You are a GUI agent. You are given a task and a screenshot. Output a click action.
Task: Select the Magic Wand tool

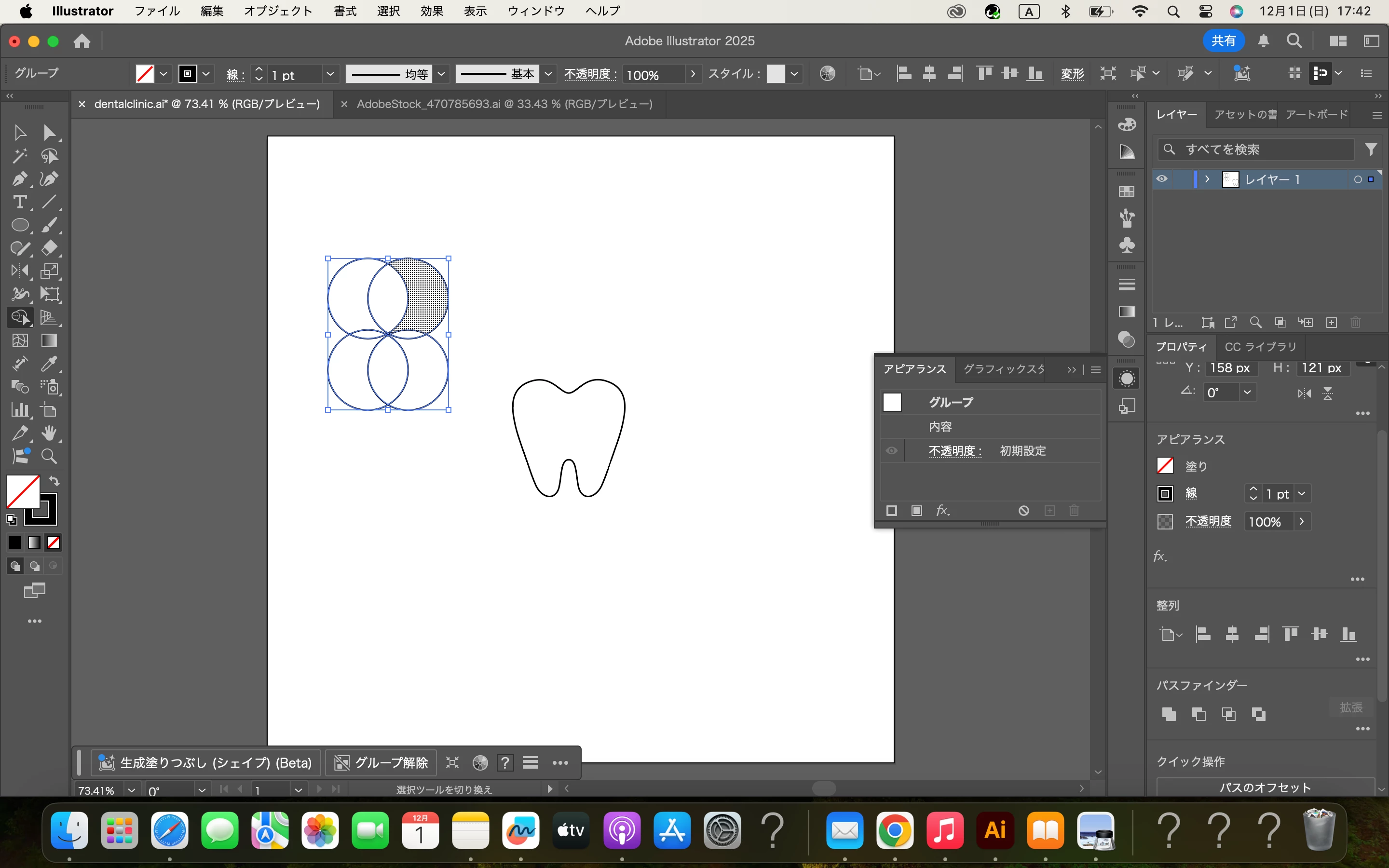(19, 156)
